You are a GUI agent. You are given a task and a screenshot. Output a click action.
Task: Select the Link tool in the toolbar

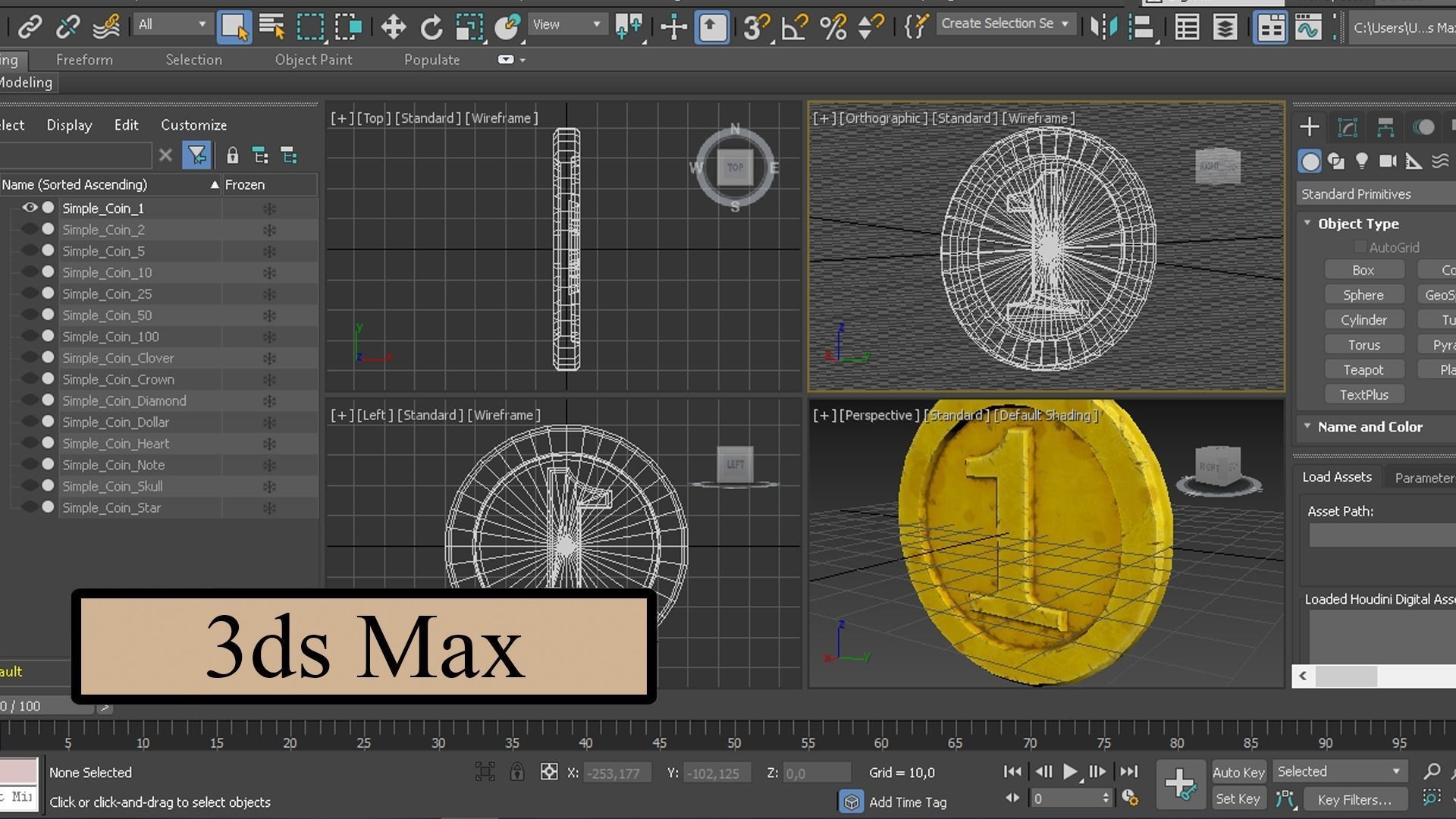tap(30, 27)
